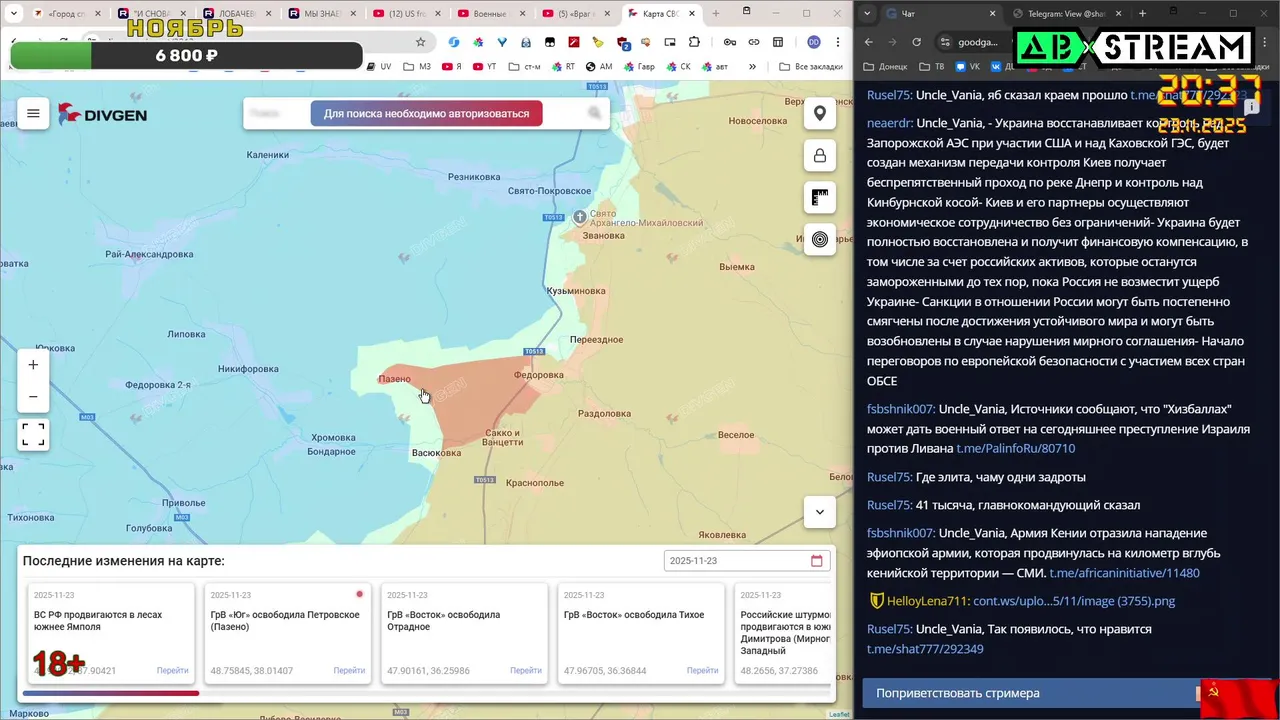Image resolution: width=1280 pixels, height=720 pixels.
Task: Follow Перейти on the Ямполя forest card
Action: (x=172, y=671)
